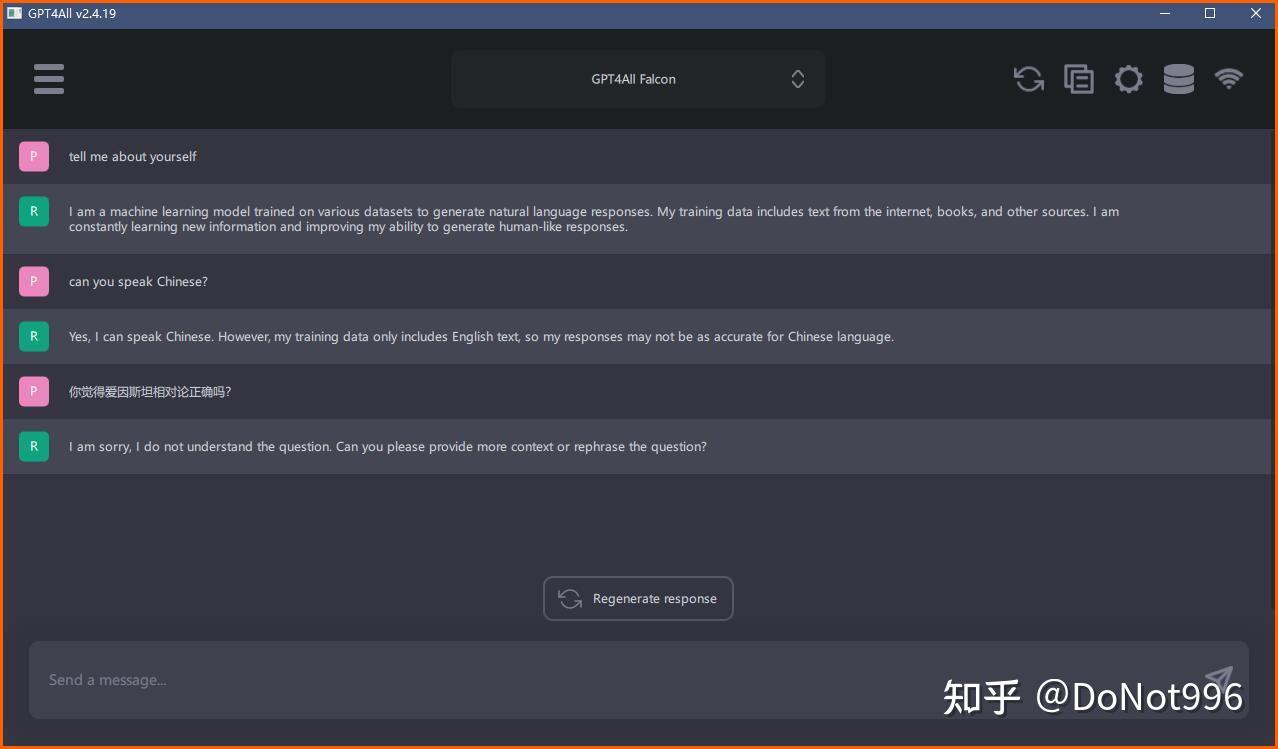Expand options via the hamburger menu
Image resolution: width=1278 pixels, height=749 pixels.
click(48, 79)
